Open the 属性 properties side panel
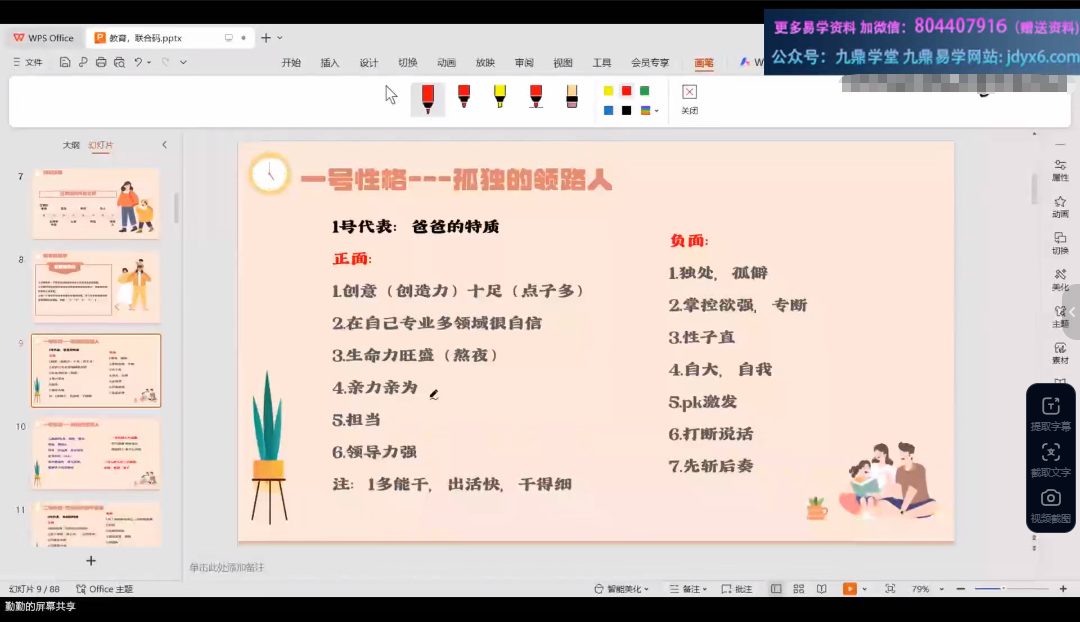1080x622 pixels. 1060,170
